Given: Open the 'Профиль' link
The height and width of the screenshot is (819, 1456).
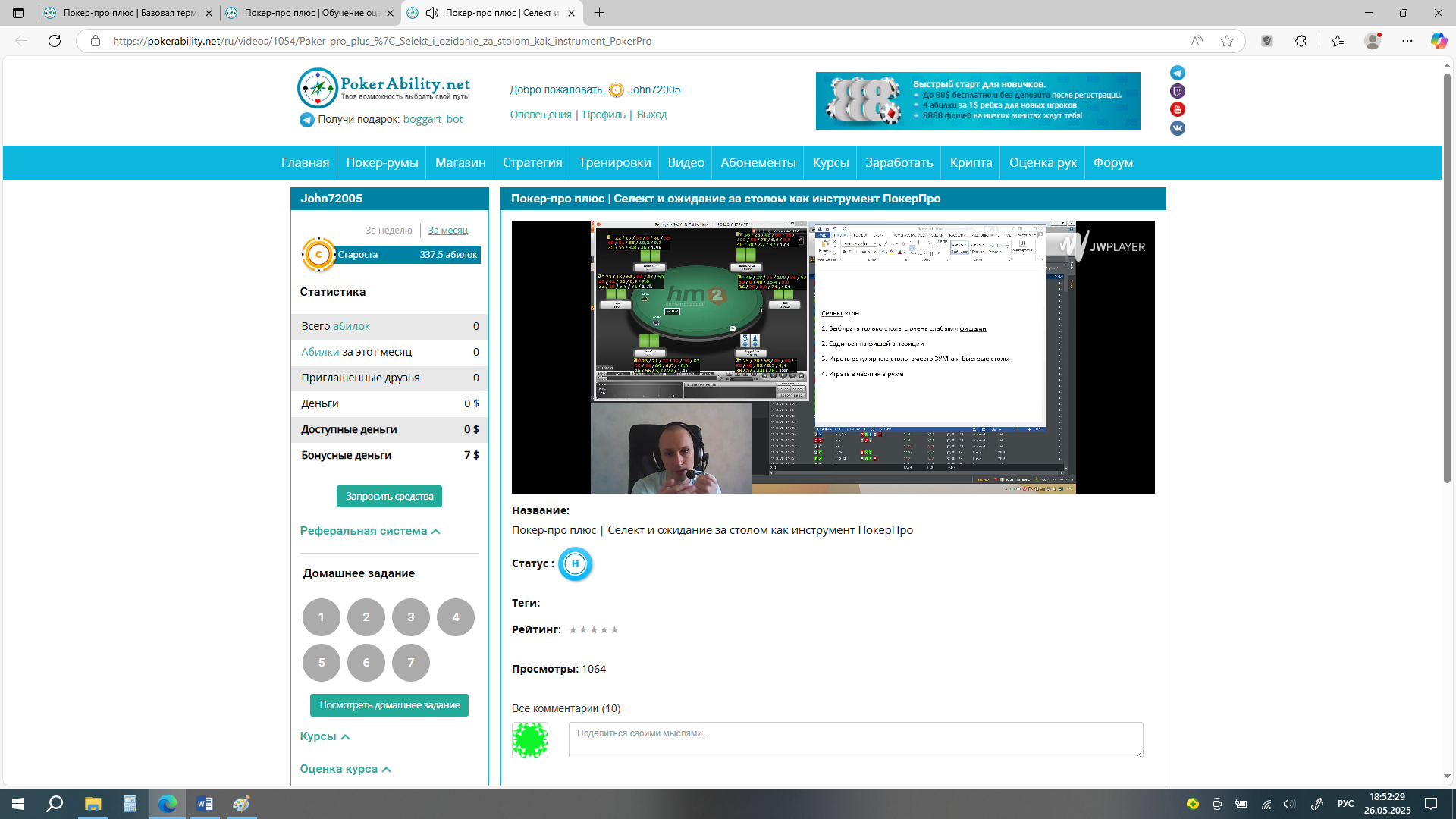Looking at the screenshot, I should pos(604,115).
